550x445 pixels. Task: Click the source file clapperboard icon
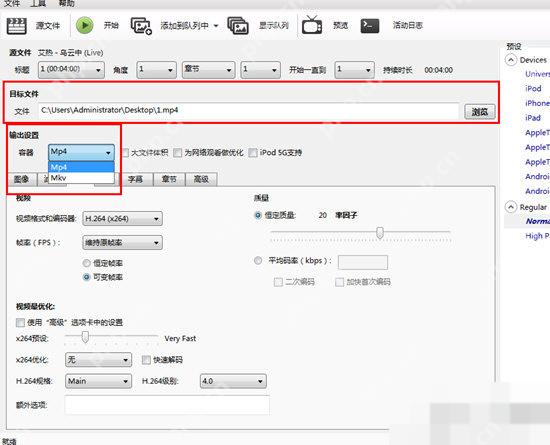(16, 26)
